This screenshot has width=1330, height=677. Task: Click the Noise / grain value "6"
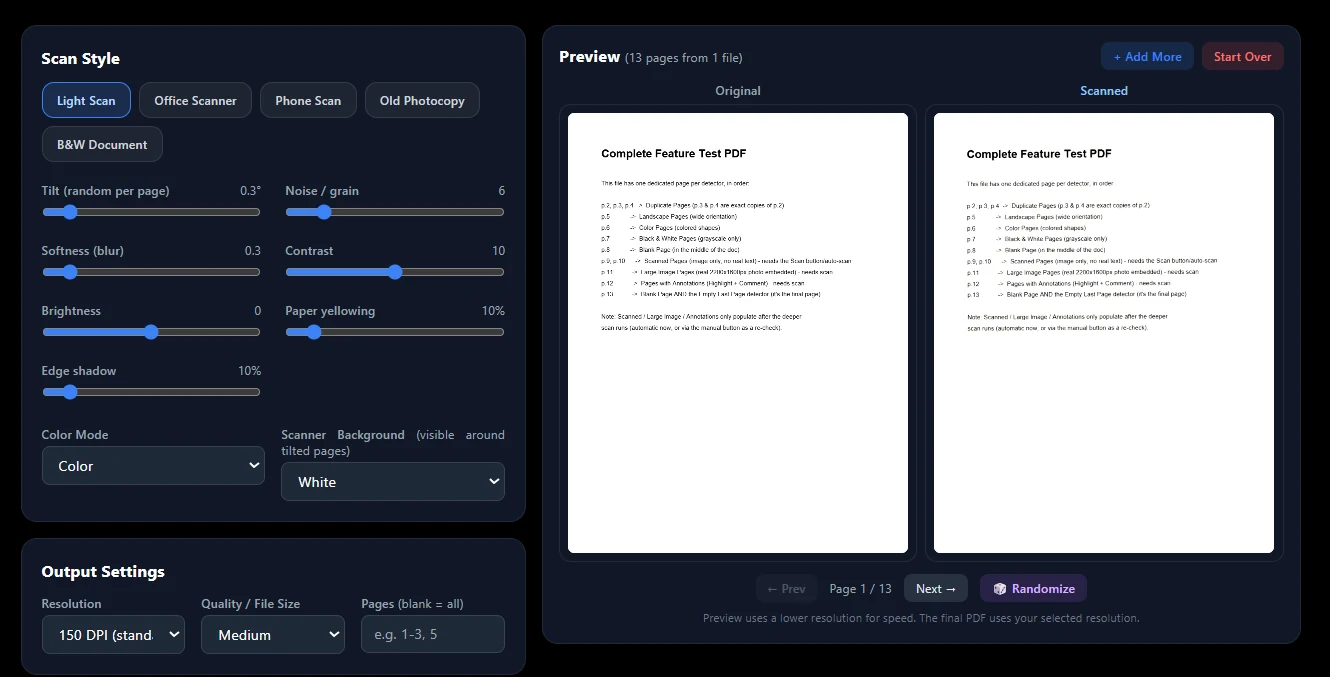pos(501,191)
